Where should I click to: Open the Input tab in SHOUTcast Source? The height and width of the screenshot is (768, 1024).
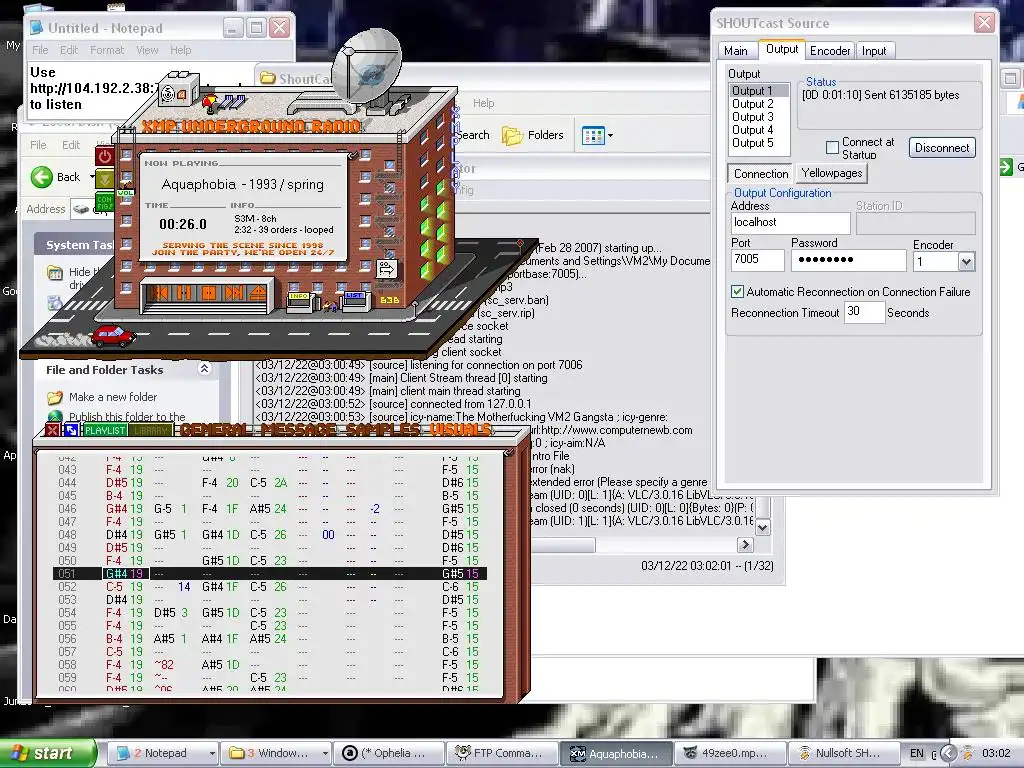874,50
